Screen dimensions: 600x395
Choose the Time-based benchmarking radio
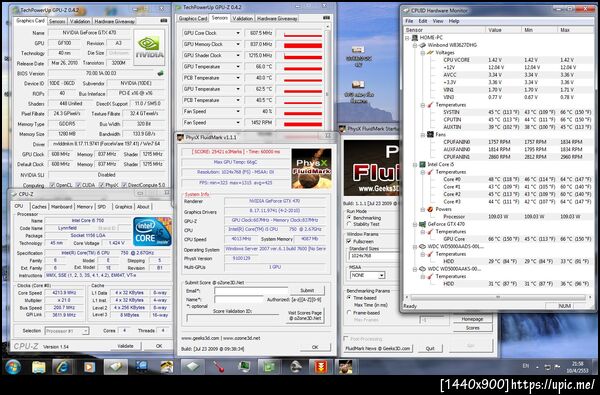[349, 297]
